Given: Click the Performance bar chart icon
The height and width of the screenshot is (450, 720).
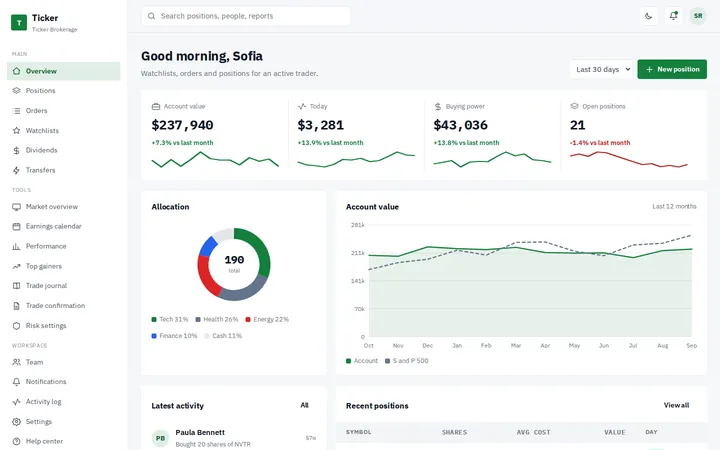Looking at the screenshot, I should [x=17, y=247].
